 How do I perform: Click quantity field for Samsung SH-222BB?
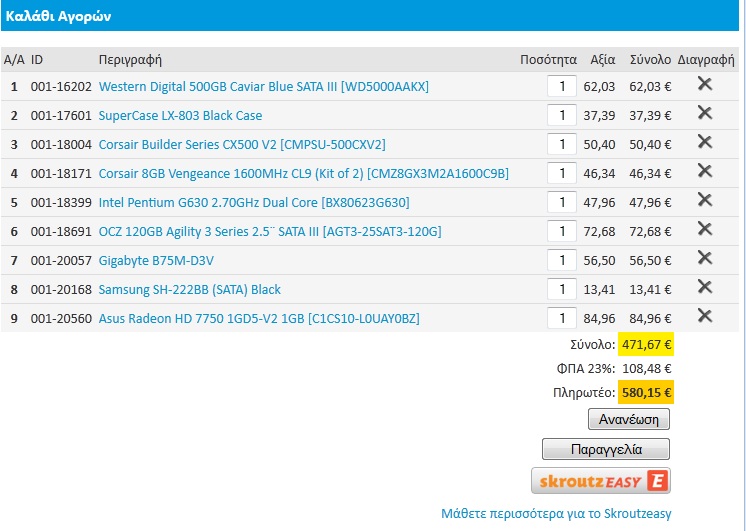[x=562, y=289]
